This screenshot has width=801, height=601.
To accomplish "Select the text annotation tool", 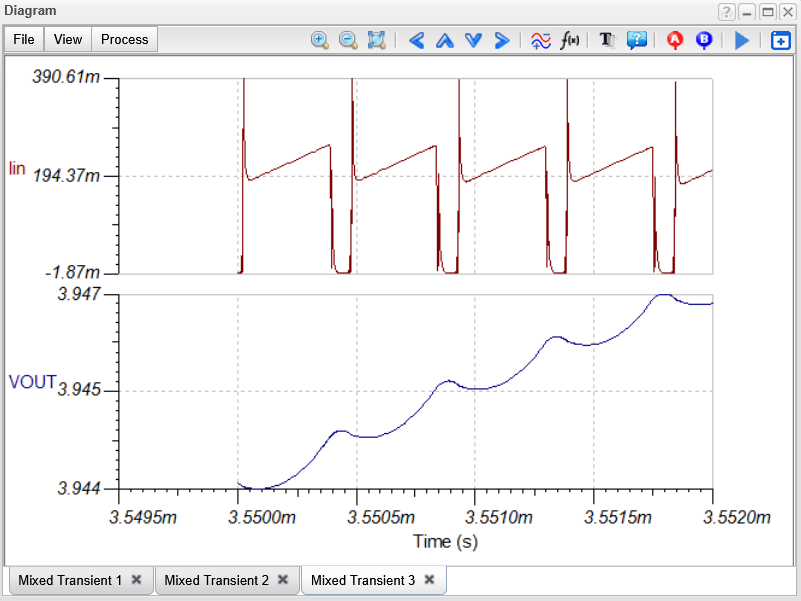I will click(606, 40).
